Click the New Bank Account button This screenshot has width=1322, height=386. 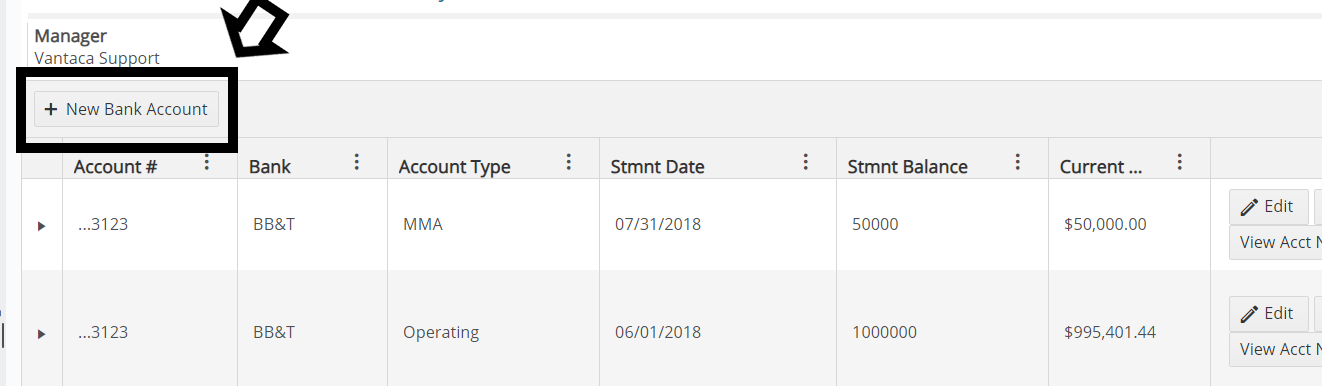coord(126,109)
